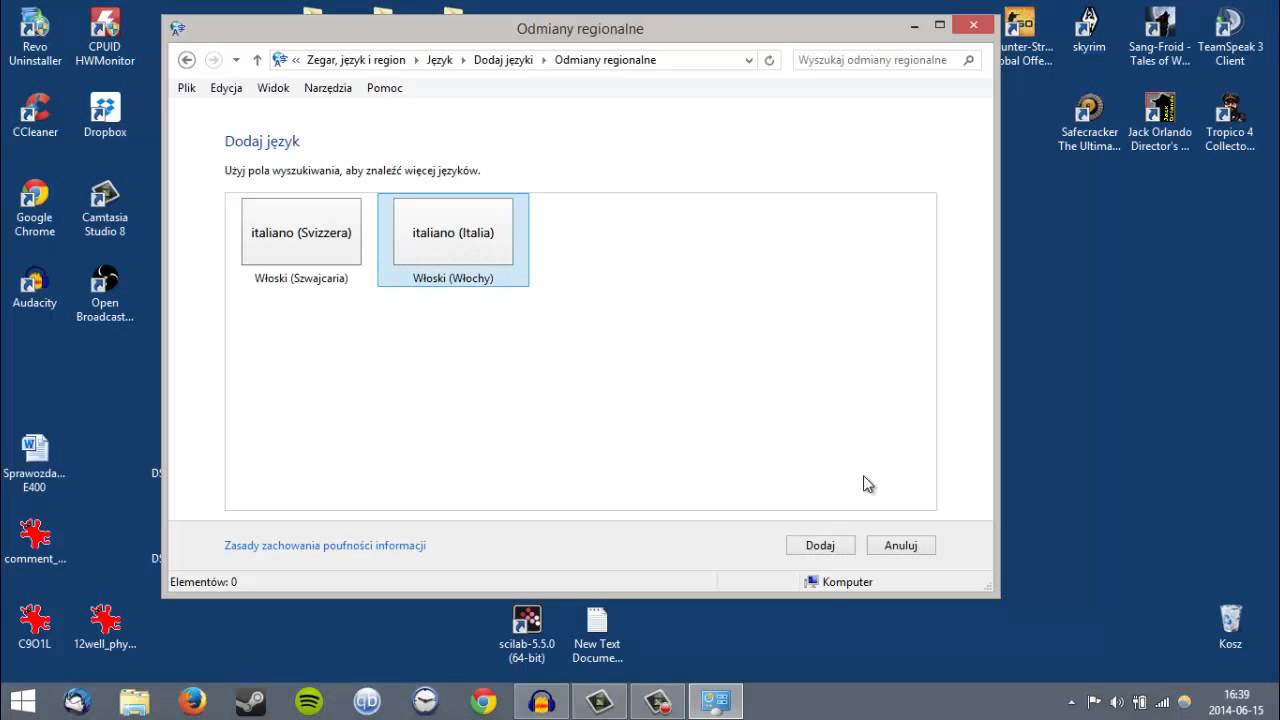Click the search field for Odmiany regionalne
This screenshot has height=720, width=1280.
coord(873,60)
